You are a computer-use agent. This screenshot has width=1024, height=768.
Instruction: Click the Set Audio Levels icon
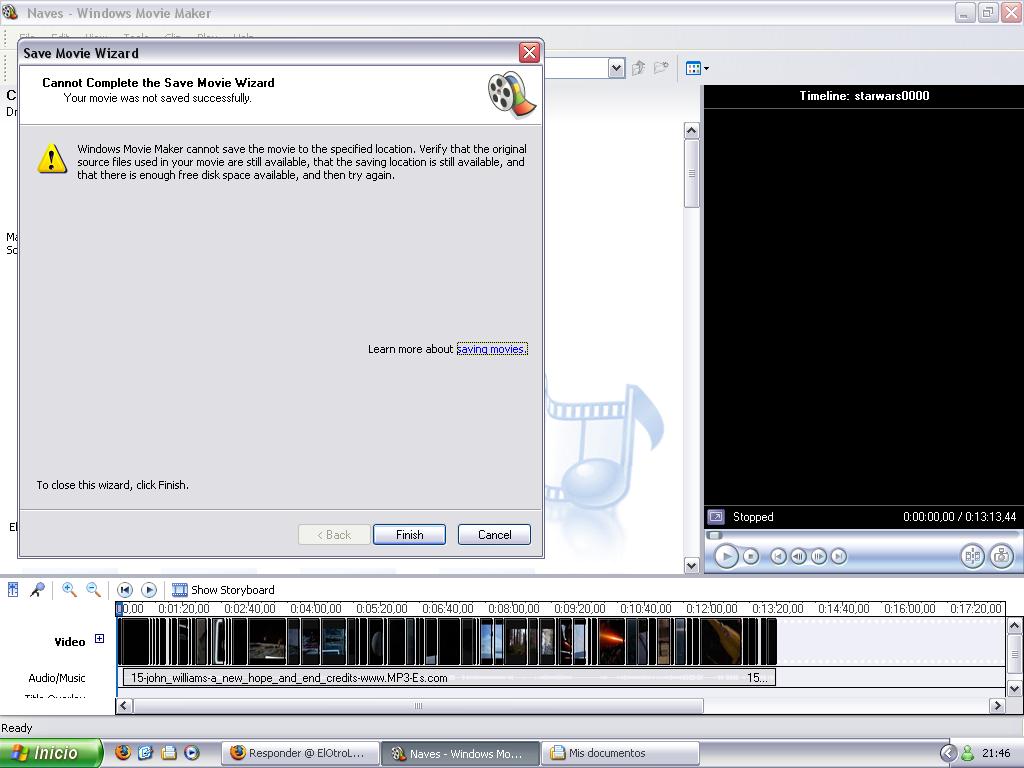coord(13,590)
